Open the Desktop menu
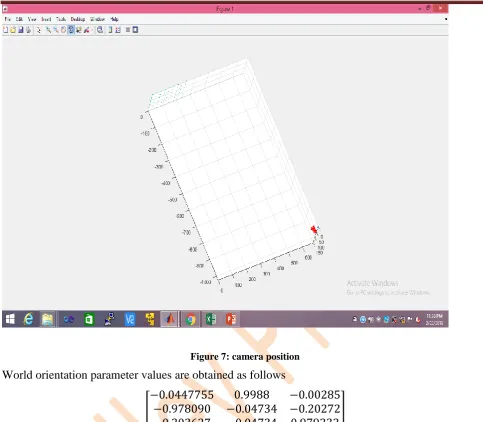 pos(78,19)
